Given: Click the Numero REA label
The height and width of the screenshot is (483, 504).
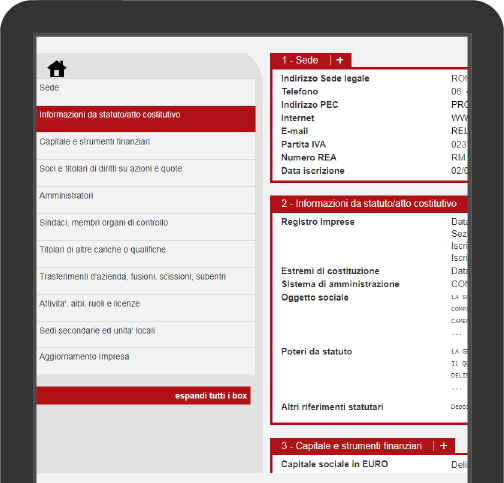Looking at the screenshot, I should point(309,157).
